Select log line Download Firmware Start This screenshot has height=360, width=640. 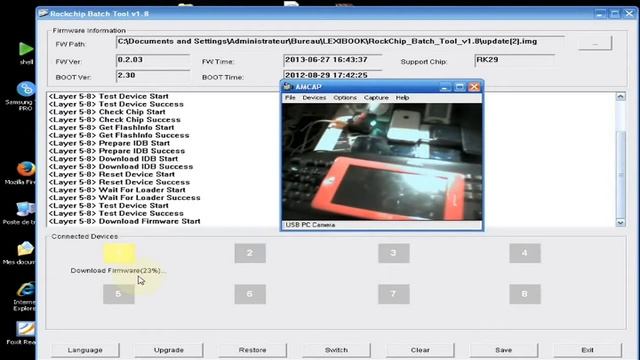click(x=124, y=221)
